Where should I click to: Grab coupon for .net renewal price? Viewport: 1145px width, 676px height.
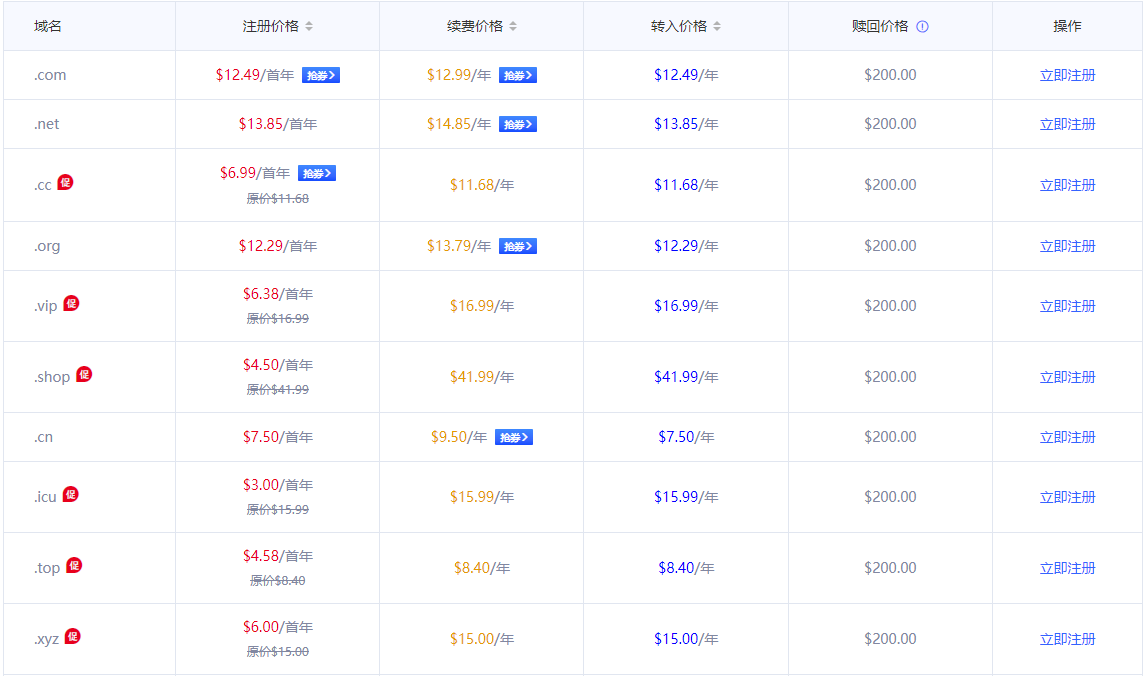[518, 124]
